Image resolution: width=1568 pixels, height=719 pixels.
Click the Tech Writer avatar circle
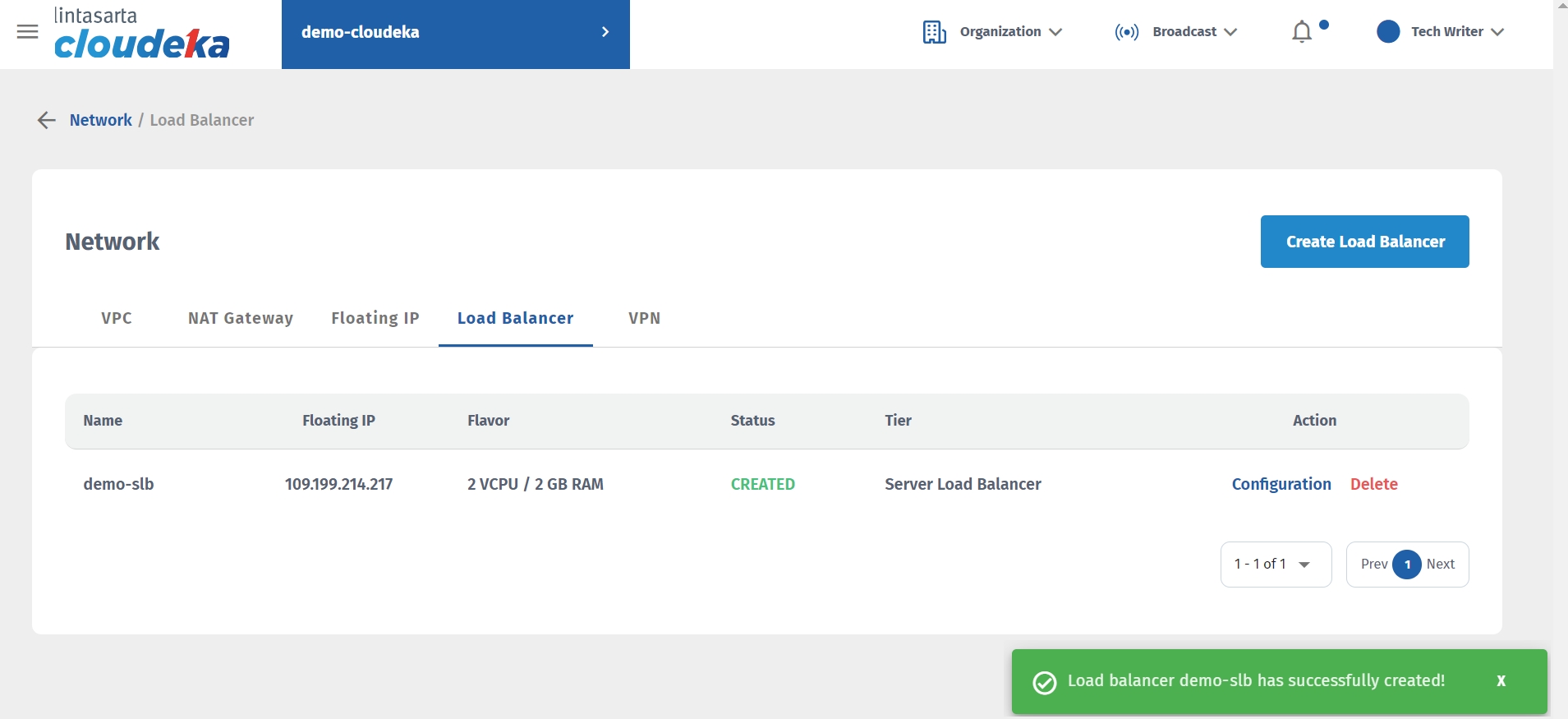(1388, 32)
